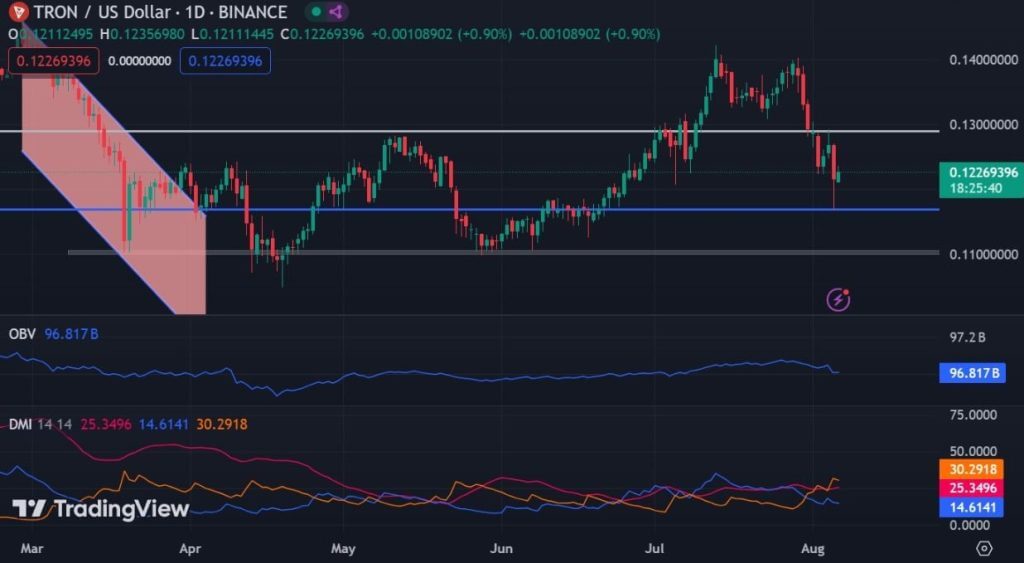Click the Mar time axis label
1024x563 pixels.
32,549
